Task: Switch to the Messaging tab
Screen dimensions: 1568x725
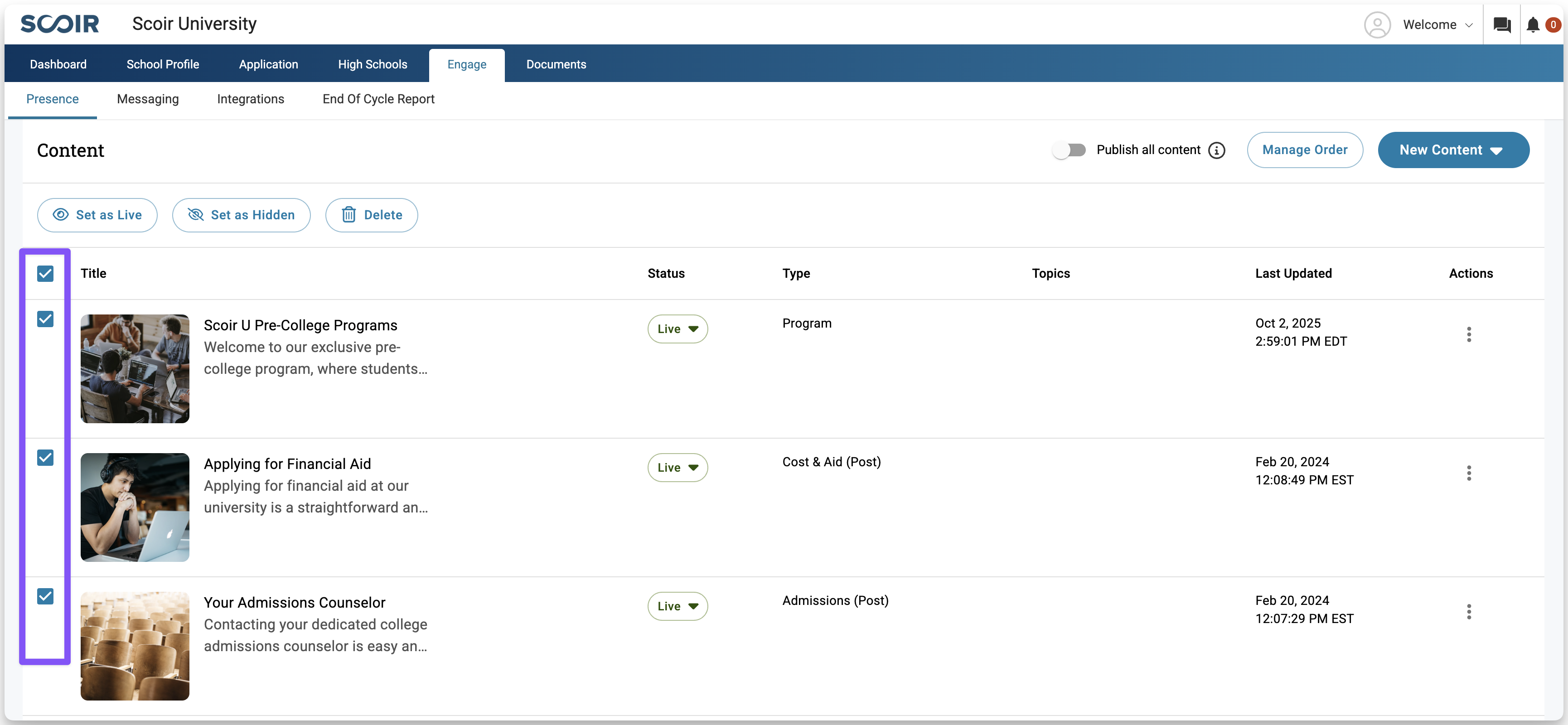Action: [x=147, y=99]
